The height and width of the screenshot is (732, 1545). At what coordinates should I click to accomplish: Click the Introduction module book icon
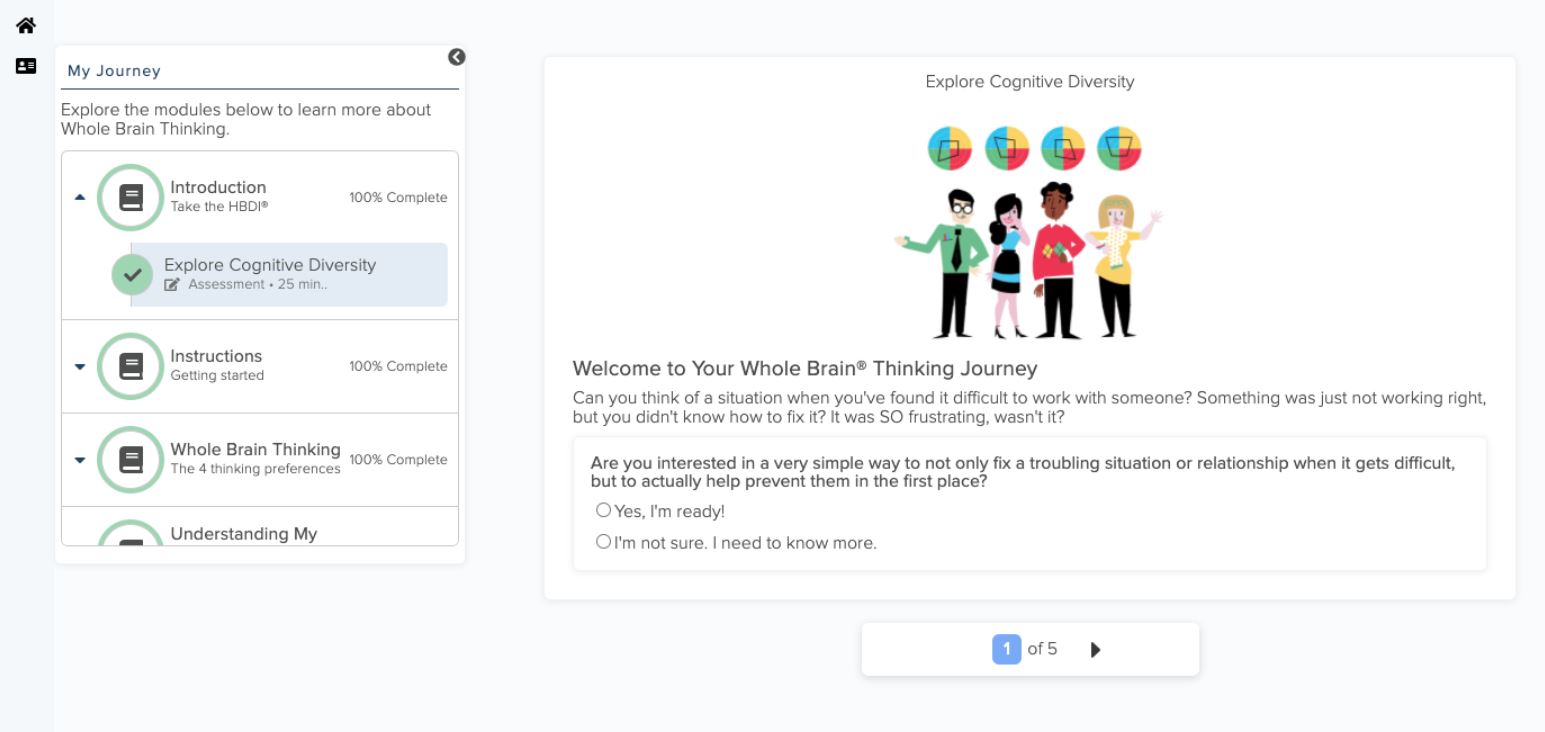tap(131, 197)
